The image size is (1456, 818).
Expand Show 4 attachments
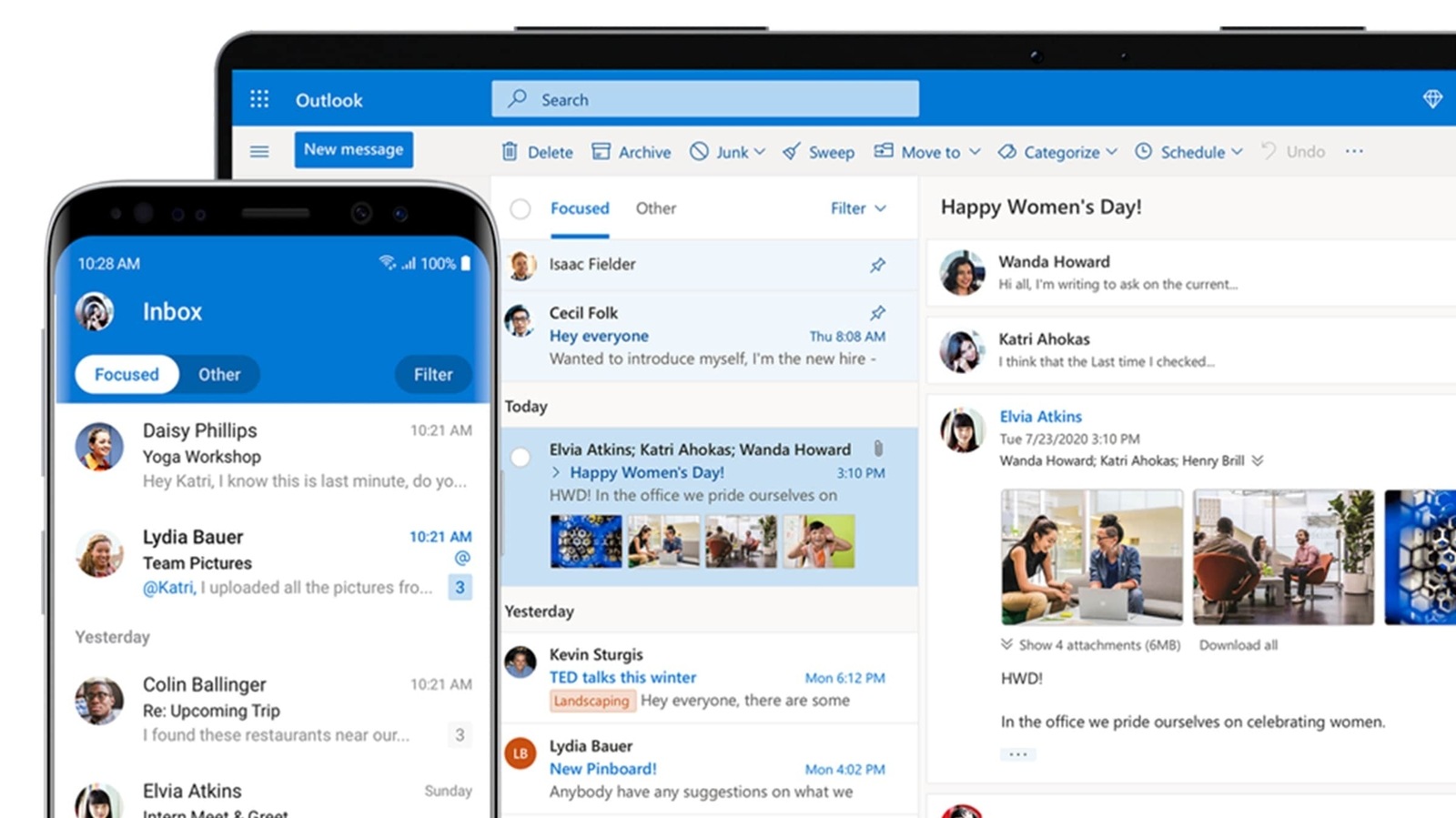(1090, 644)
